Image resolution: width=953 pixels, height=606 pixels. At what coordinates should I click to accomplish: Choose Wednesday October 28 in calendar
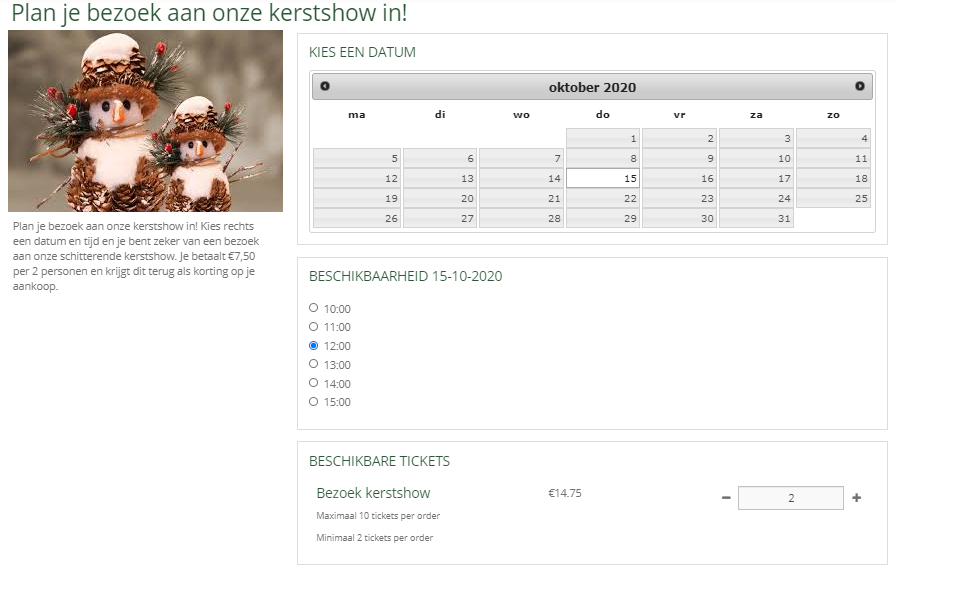click(521, 218)
